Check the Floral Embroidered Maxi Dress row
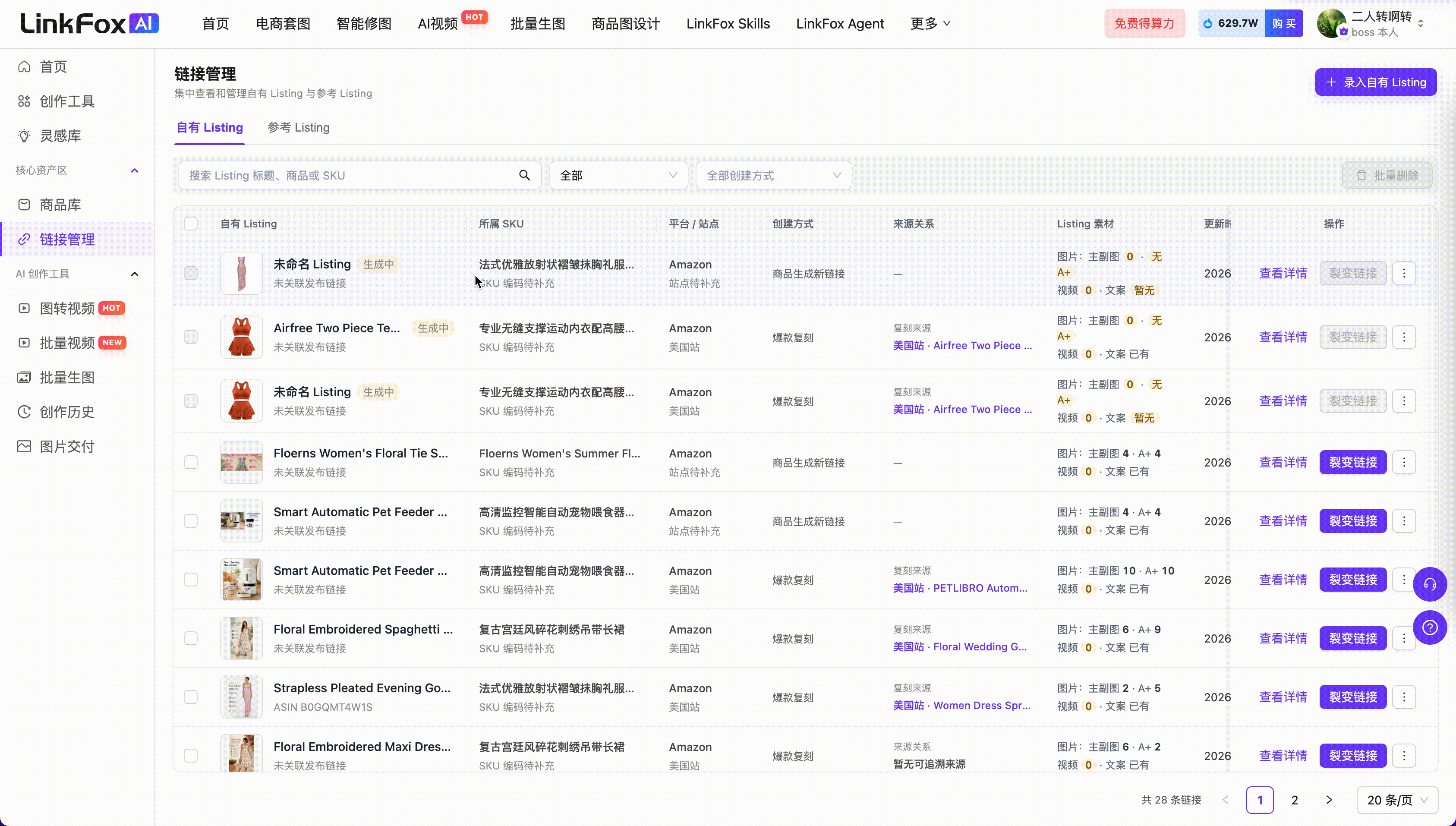The height and width of the screenshot is (826, 1456). pyautogui.click(x=191, y=756)
